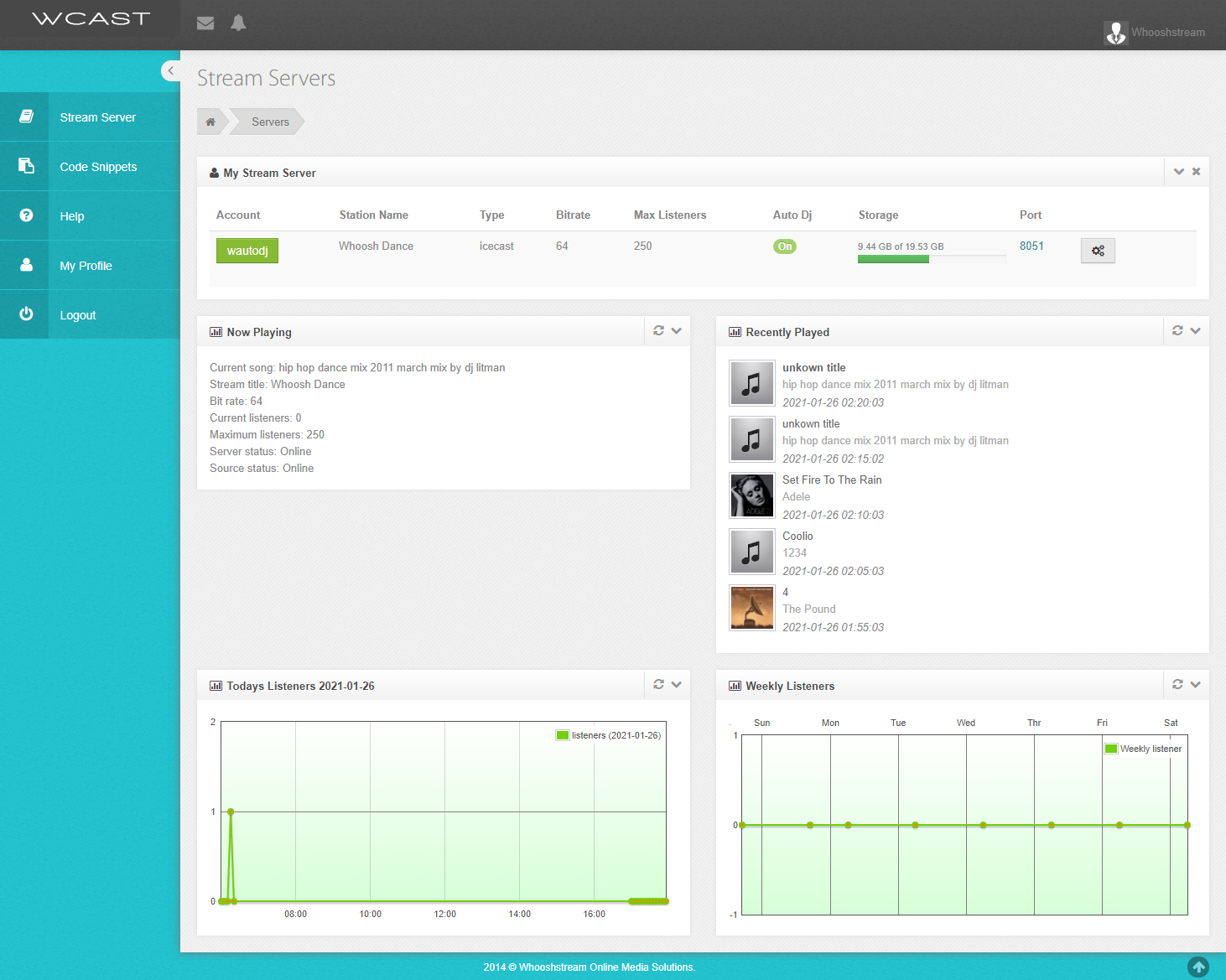Click the Stream Server book icon
The image size is (1226, 980).
(x=26, y=117)
